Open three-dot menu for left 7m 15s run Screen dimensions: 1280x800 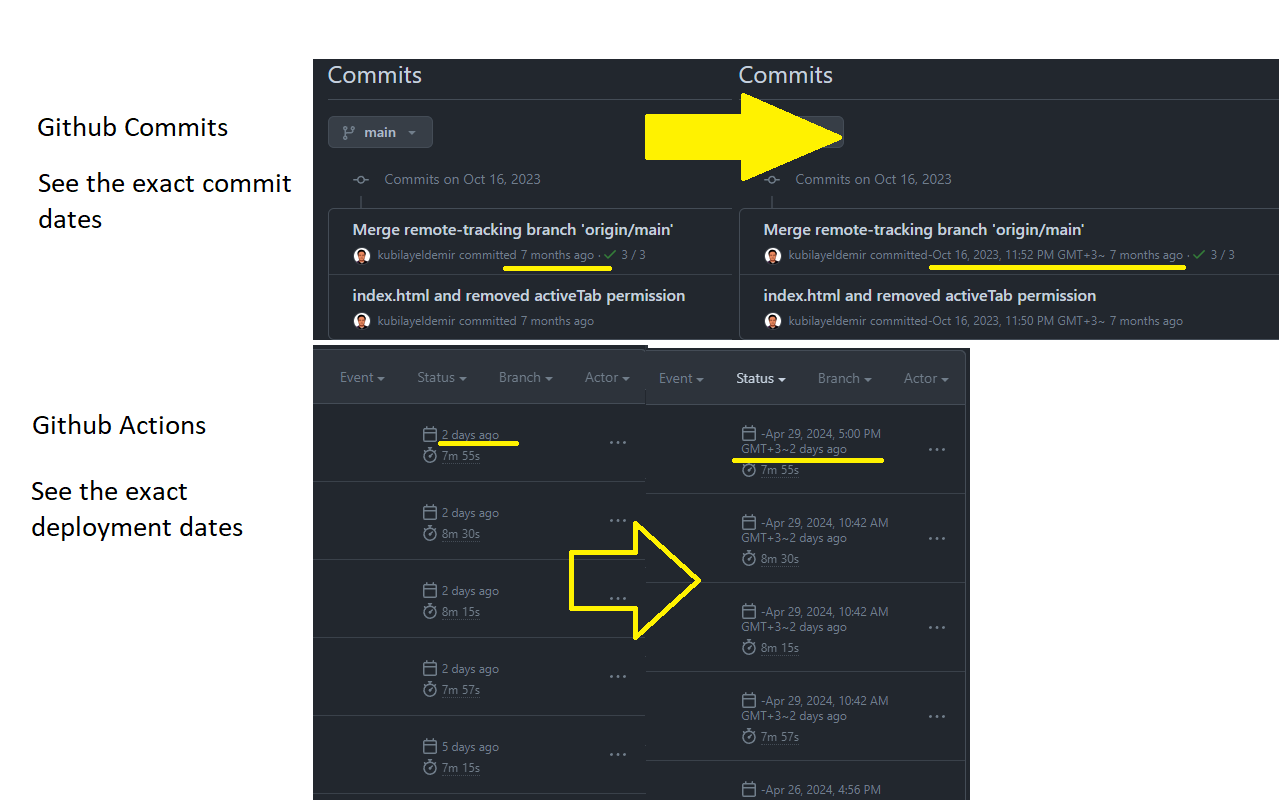coord(618,755)
